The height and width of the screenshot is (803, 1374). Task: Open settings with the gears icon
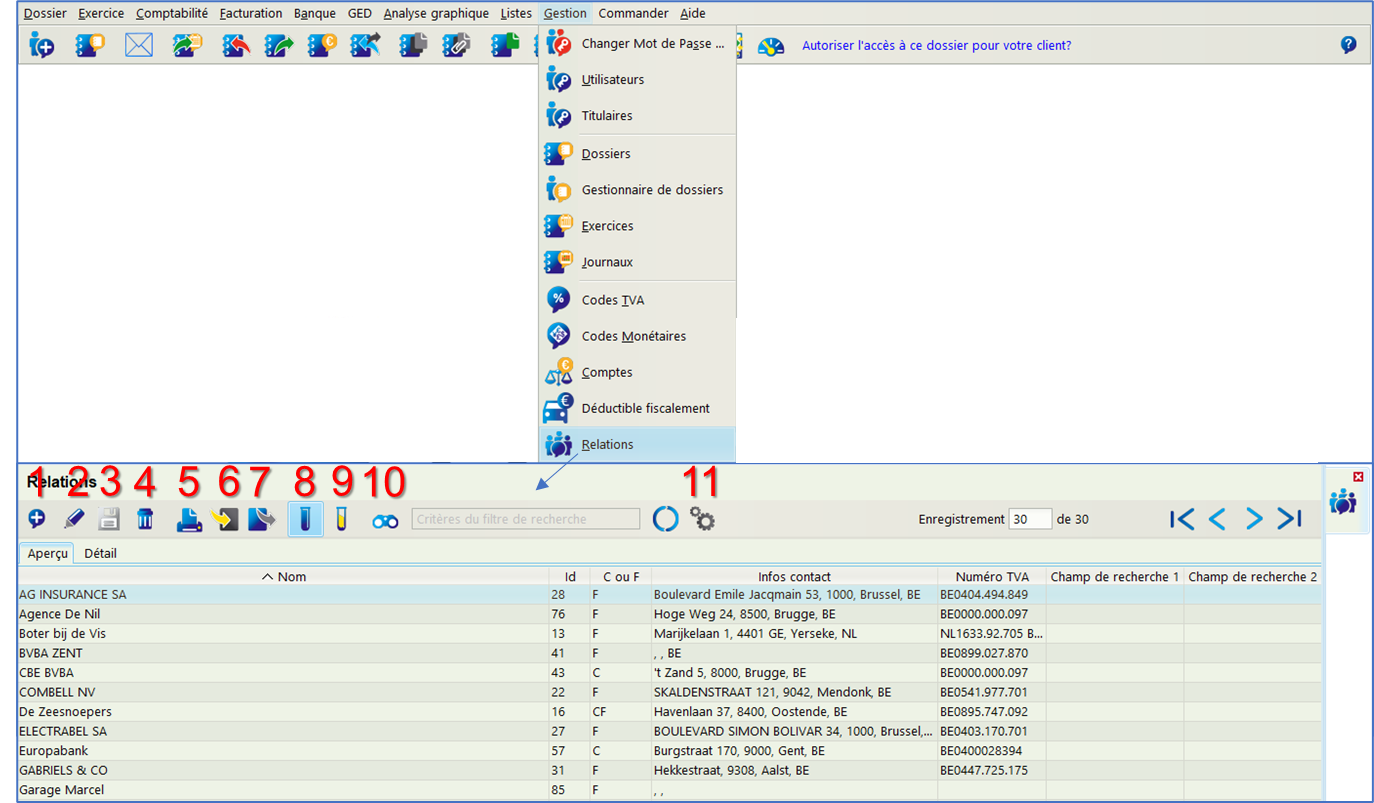pyautogui.click(x=702, y=519)
